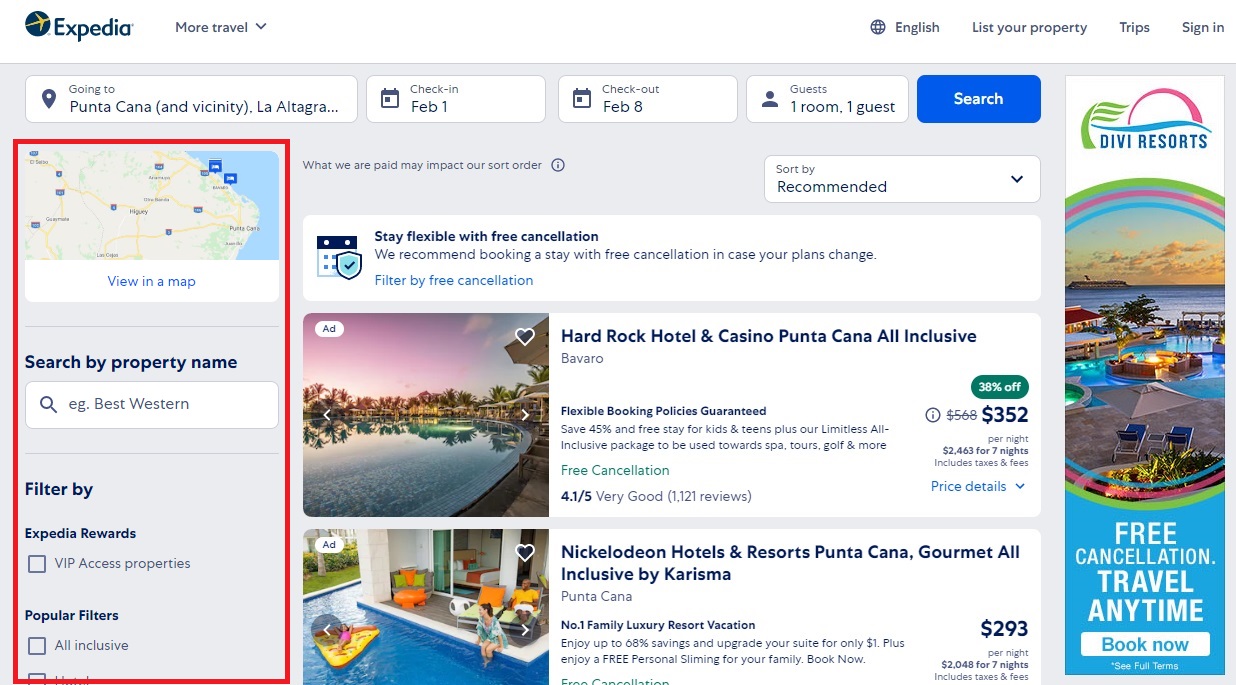Click the Hard Rock Hotel Ad label
The width and height of the screenshot is (1236, 685).
pyautogui.click(x=329, y=328)
